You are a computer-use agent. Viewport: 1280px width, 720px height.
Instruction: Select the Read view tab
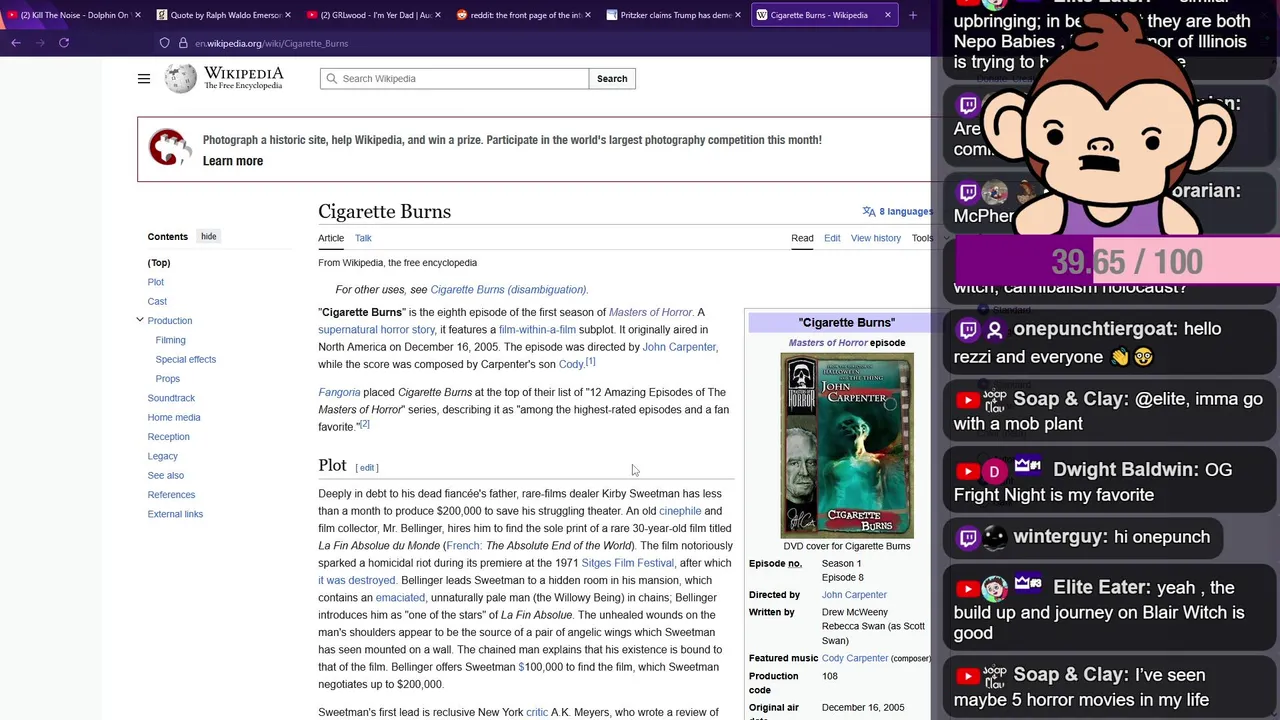(802, 238)
